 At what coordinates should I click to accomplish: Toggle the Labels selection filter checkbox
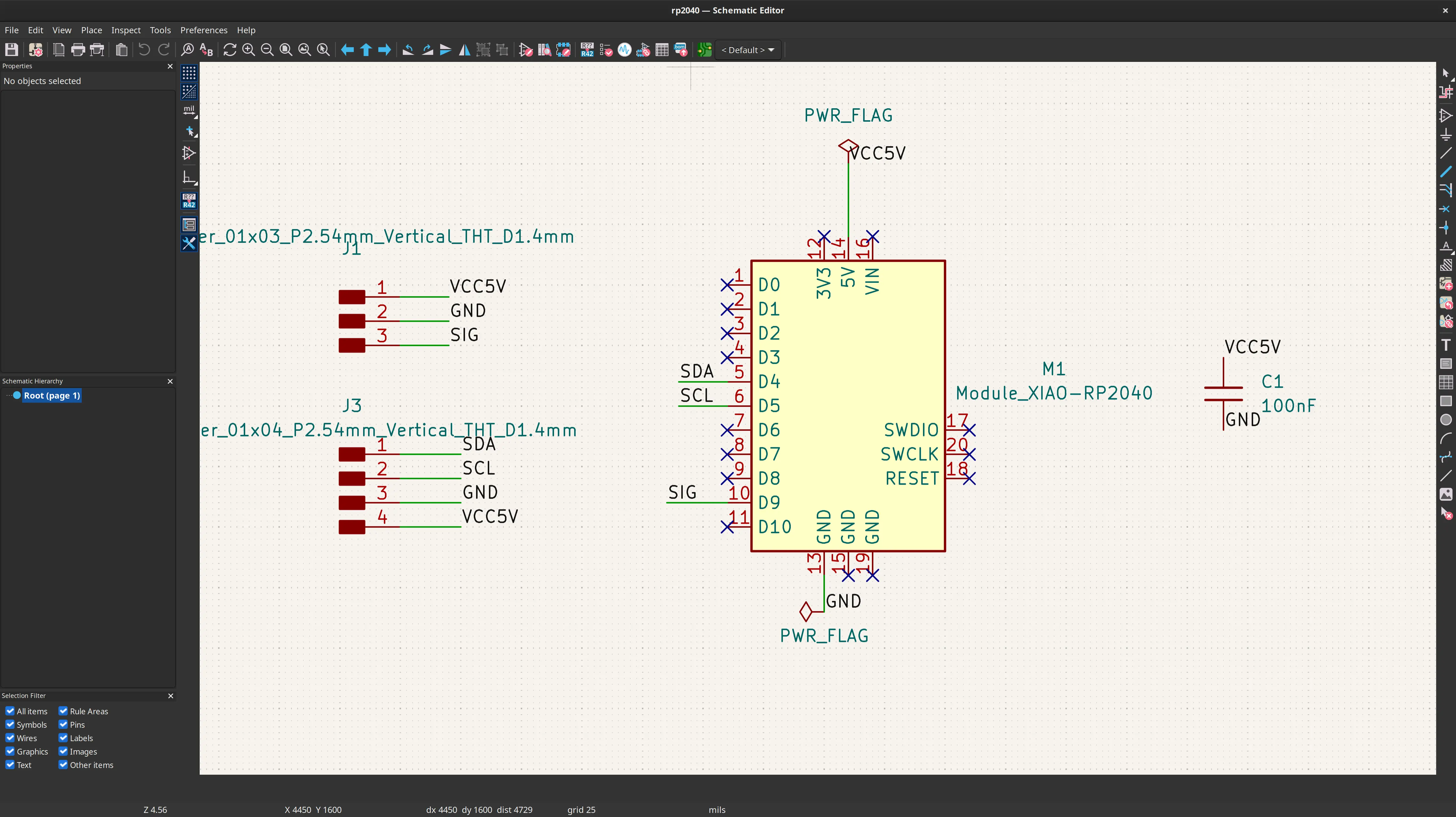[63, 738]
